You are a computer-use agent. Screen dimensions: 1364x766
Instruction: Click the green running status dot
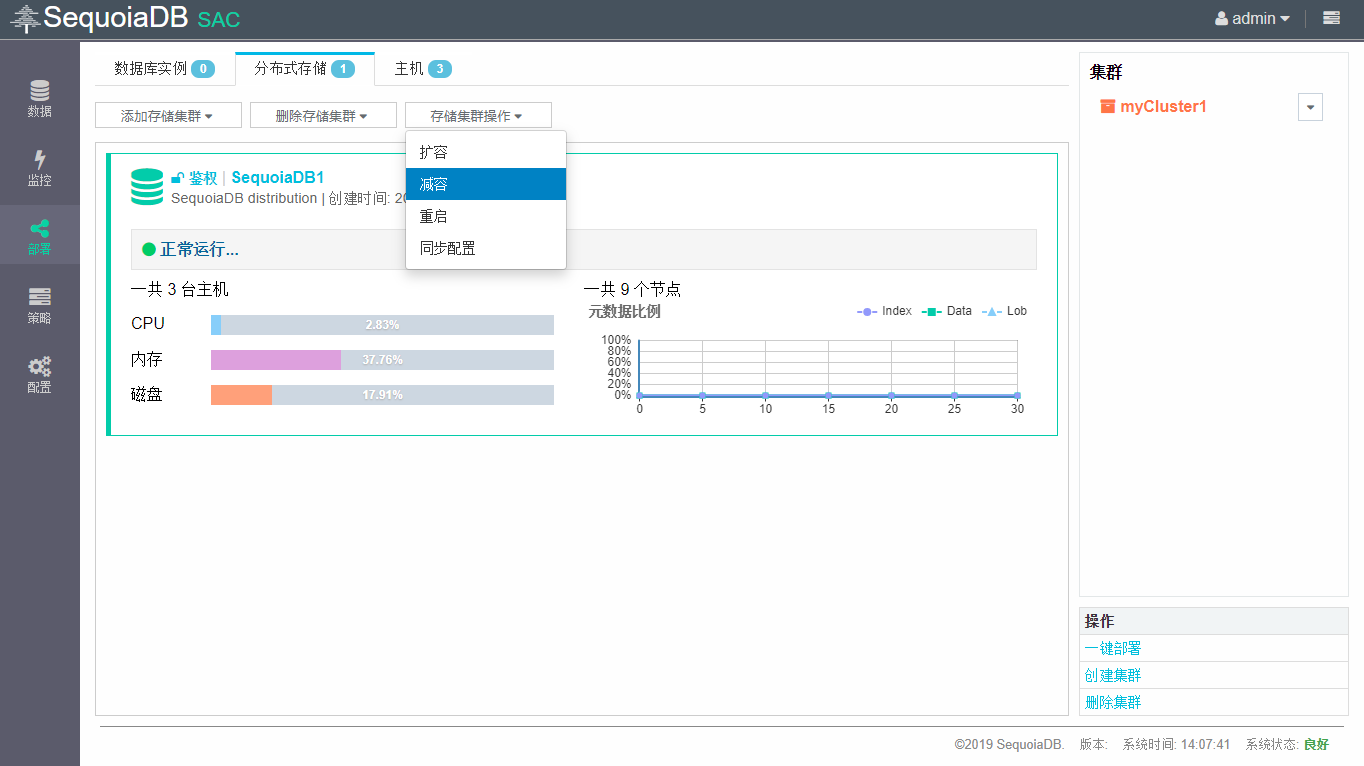coord(149,249)
